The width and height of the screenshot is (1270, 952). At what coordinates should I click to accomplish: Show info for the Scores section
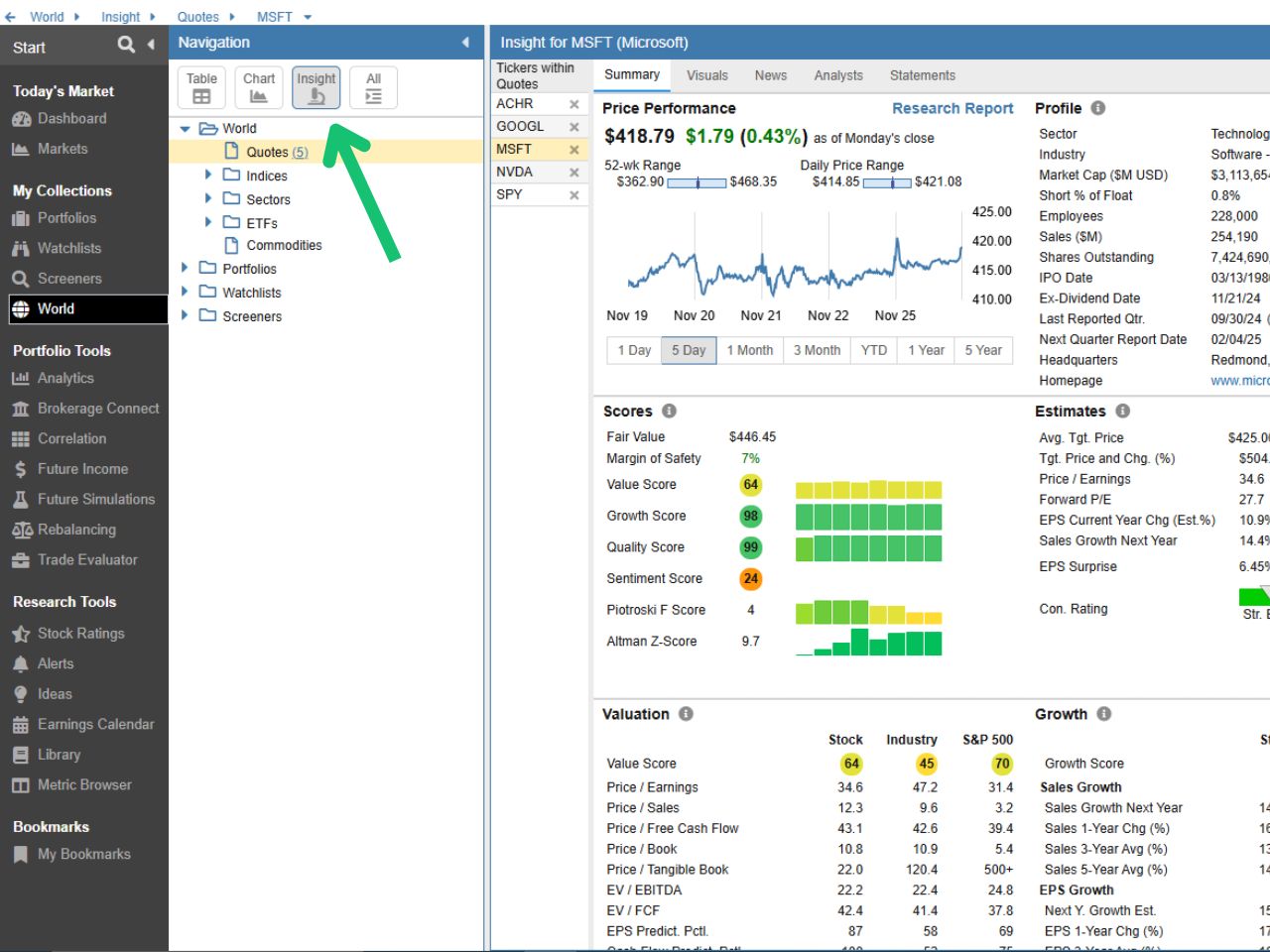669,411
